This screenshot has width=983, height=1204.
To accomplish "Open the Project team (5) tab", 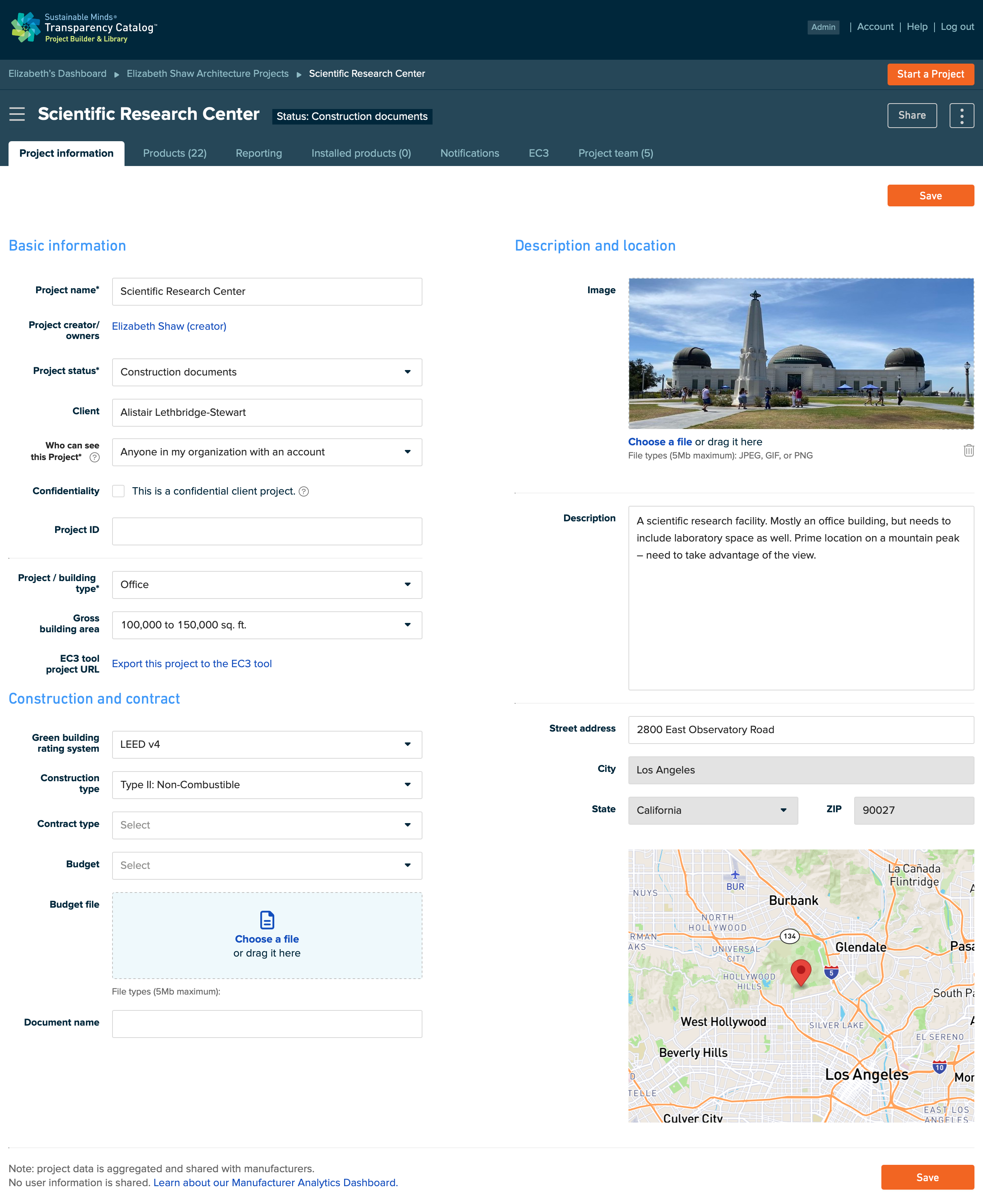I will click(616, 153).
